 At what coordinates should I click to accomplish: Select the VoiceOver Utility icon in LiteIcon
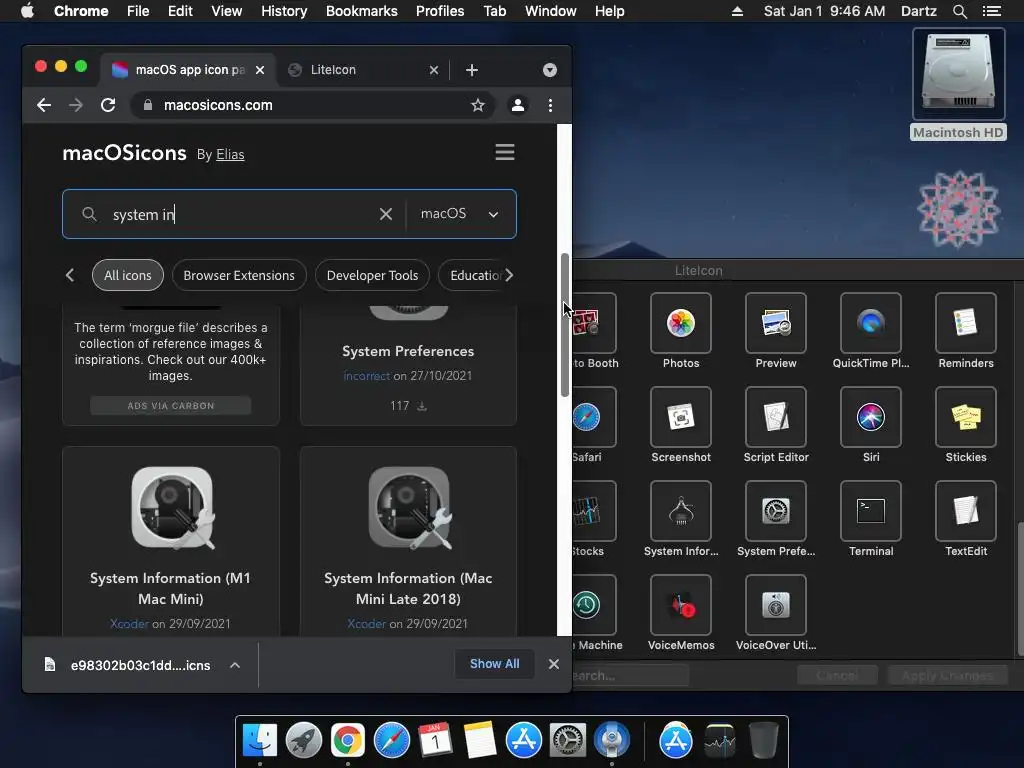(x=776, y=605)
